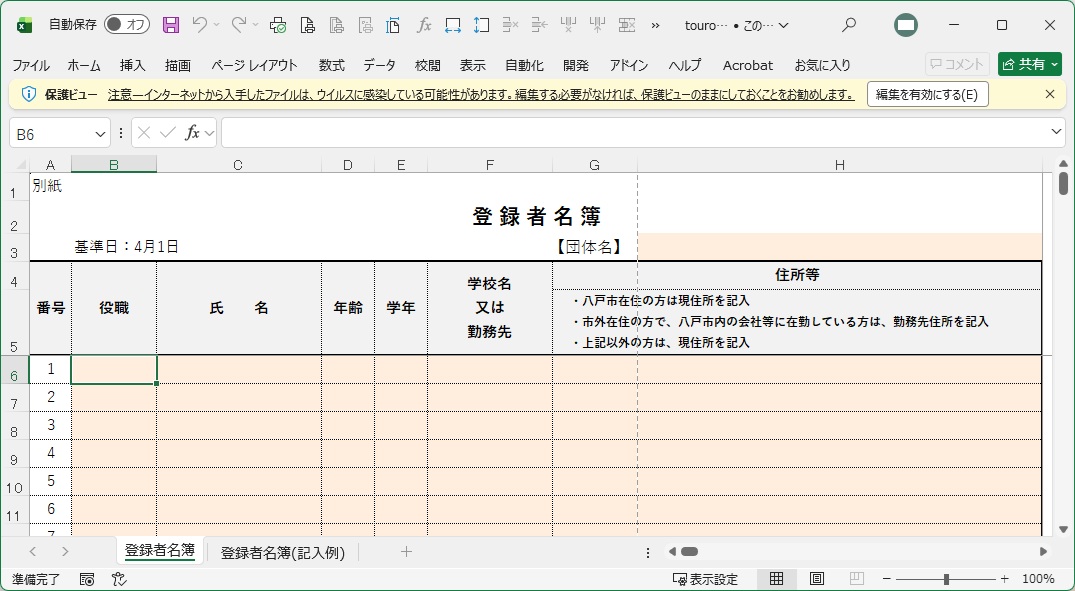Click the コメント (Comments) button

pyautogui.click(x=957, y=64)
